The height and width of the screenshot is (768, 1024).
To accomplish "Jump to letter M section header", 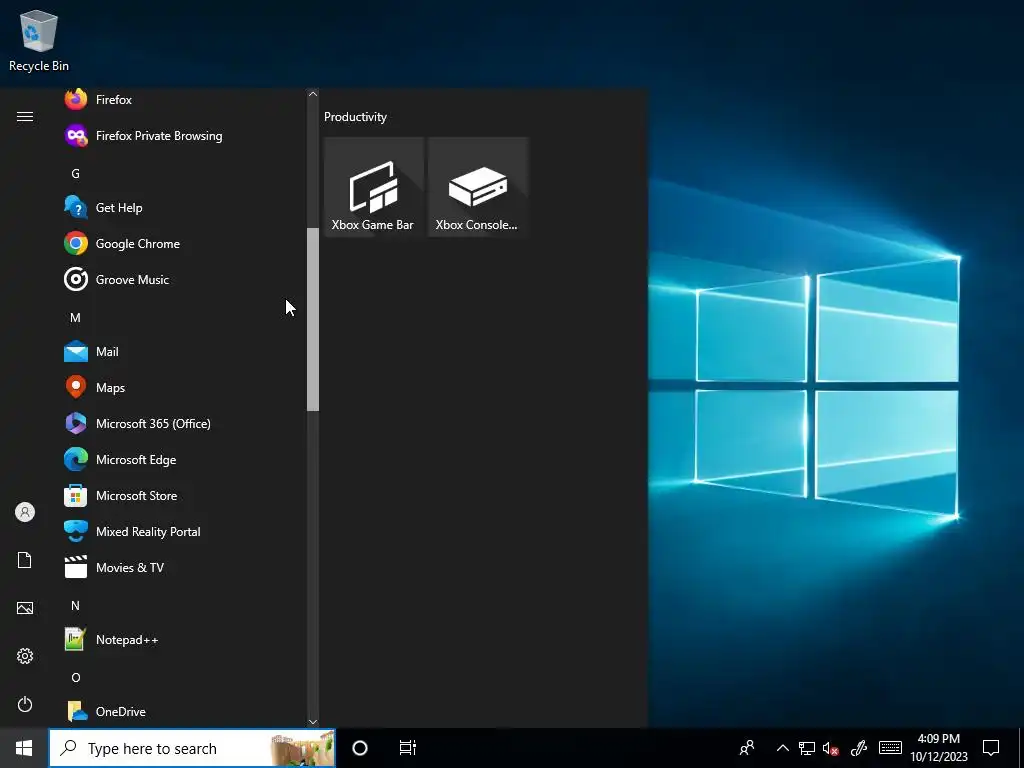I will (75, 317).
